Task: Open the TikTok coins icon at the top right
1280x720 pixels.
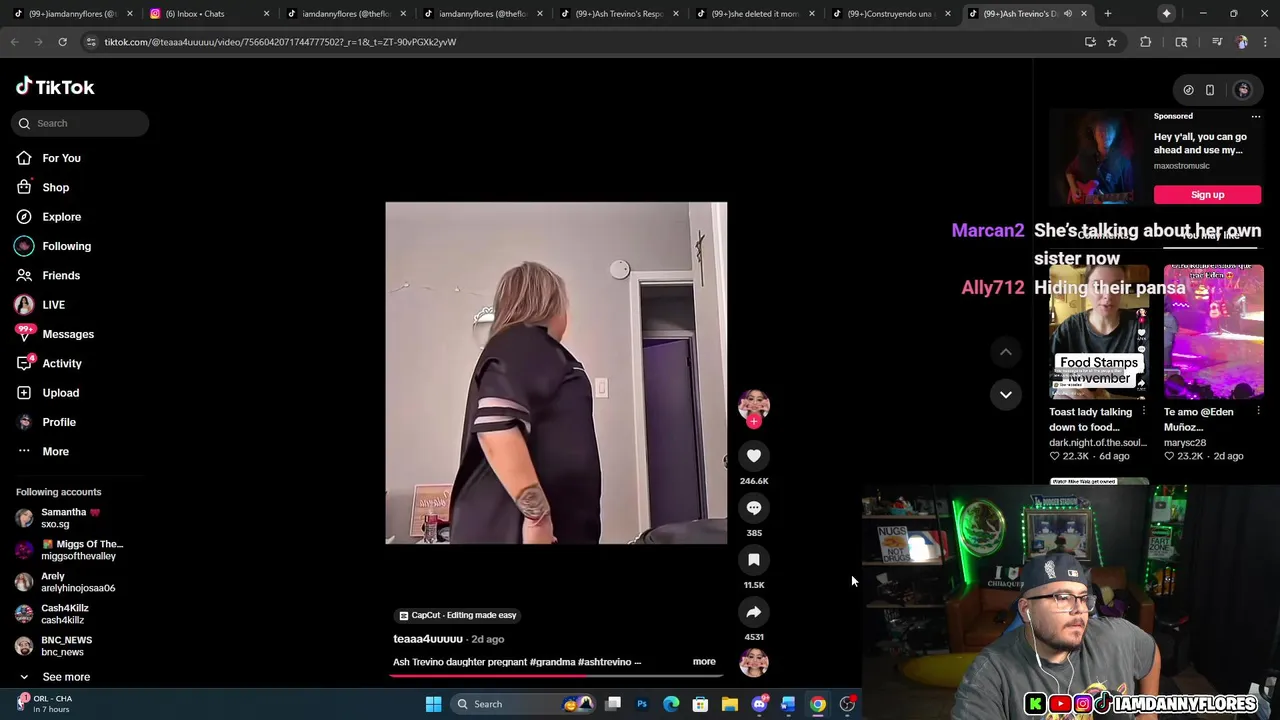Action: 1188,90
